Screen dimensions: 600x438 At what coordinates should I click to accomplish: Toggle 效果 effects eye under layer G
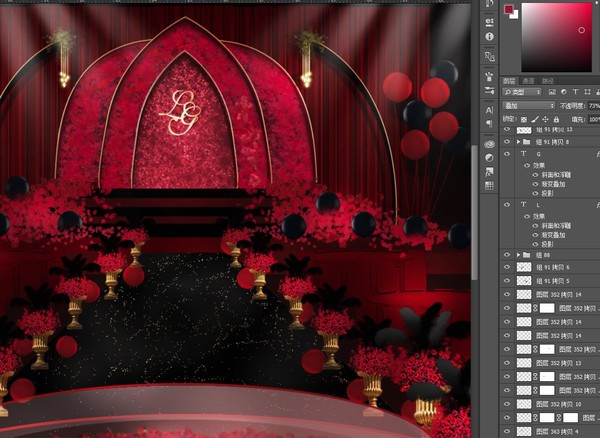click(527, 166)
